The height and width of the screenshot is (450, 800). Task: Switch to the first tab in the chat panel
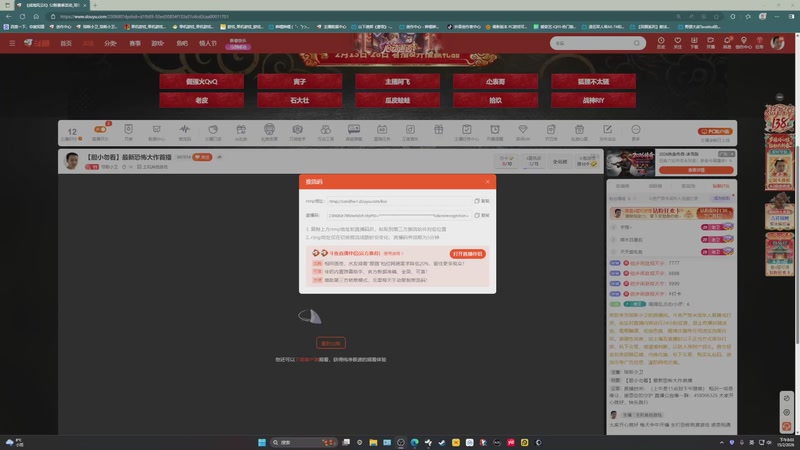pos(622,186)
